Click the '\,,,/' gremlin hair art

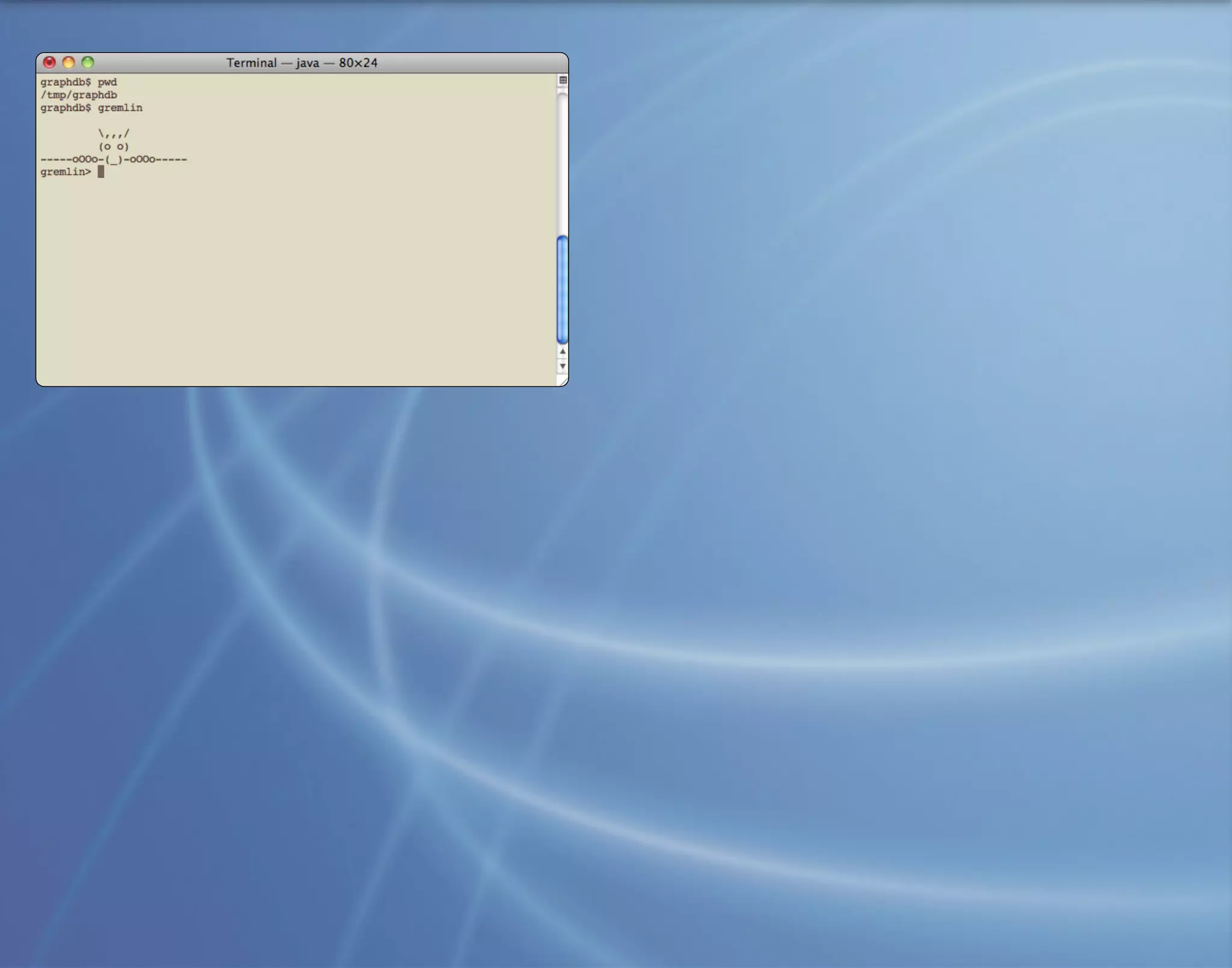114,134
